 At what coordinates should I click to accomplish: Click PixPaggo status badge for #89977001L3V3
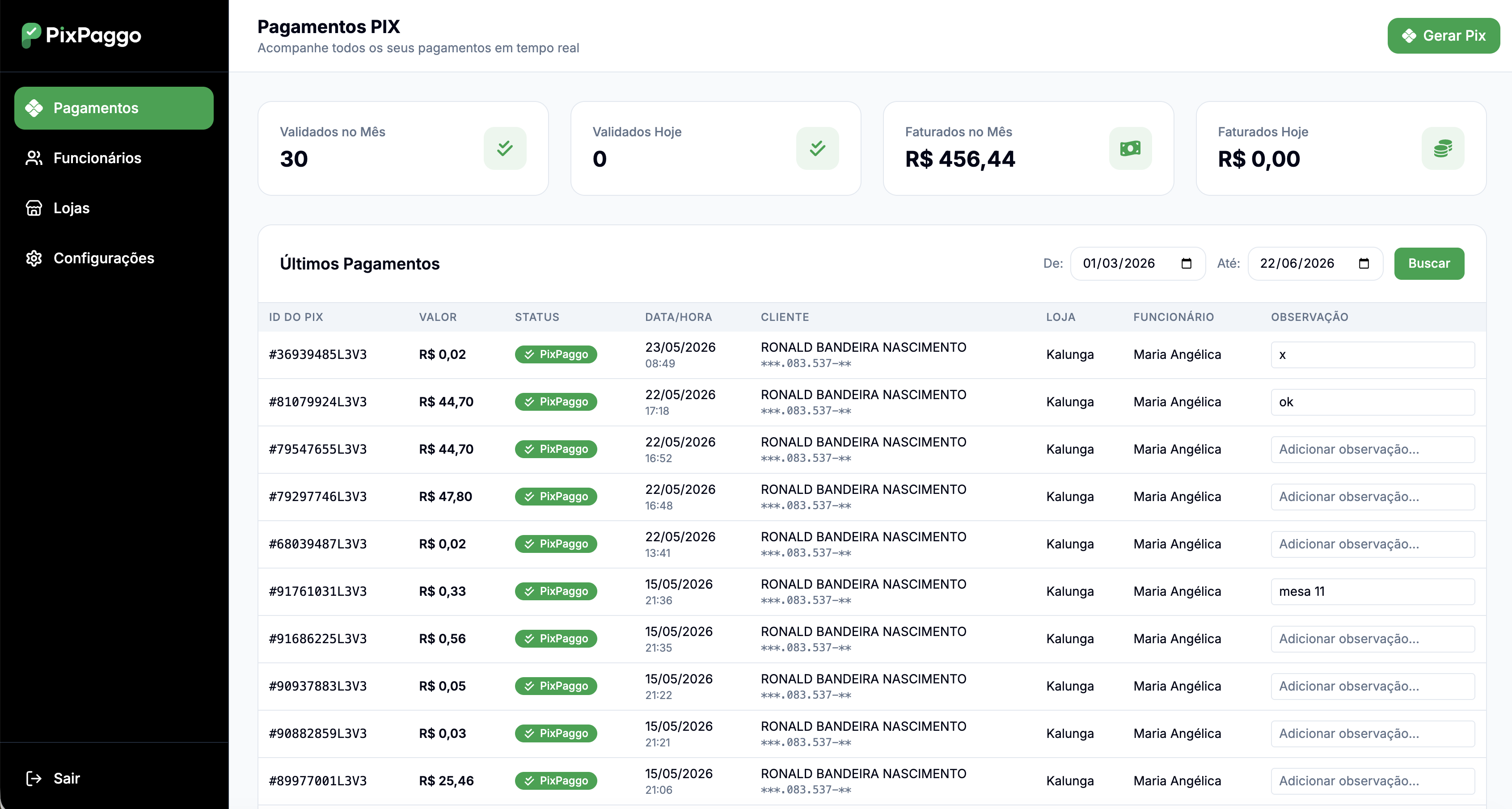[556, 781]
